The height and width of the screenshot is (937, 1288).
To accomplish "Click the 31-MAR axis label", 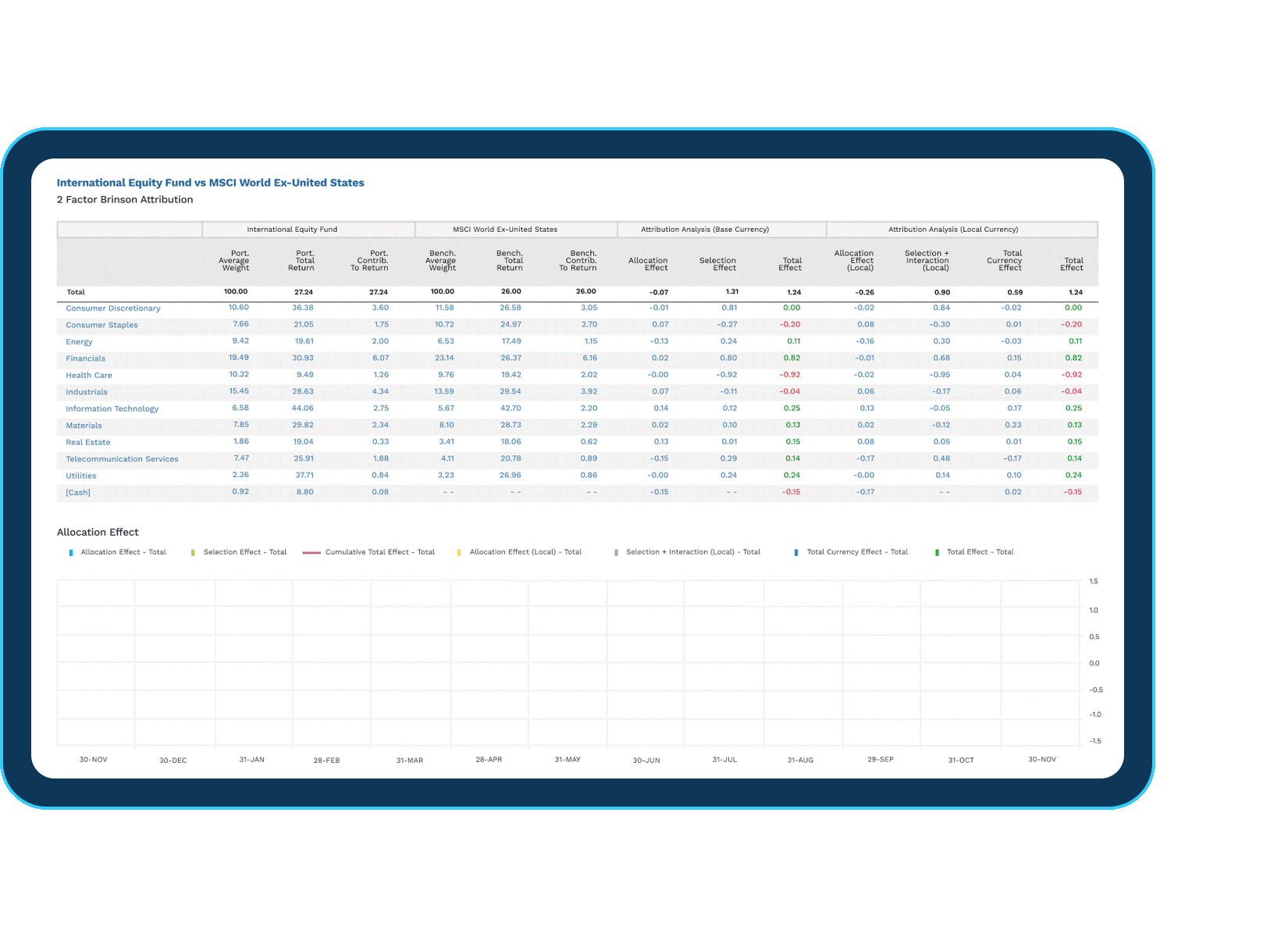I will [x=410, y=761].
